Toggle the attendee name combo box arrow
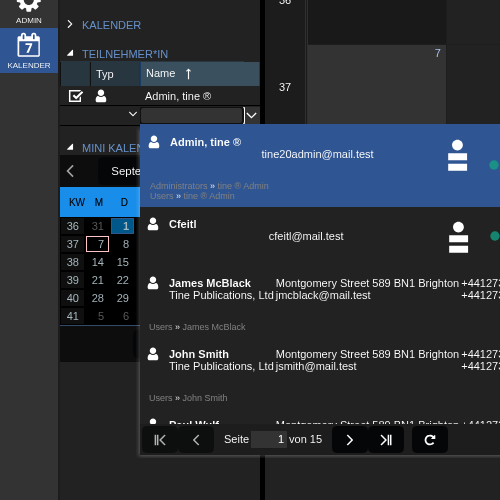 coord(252,115)
